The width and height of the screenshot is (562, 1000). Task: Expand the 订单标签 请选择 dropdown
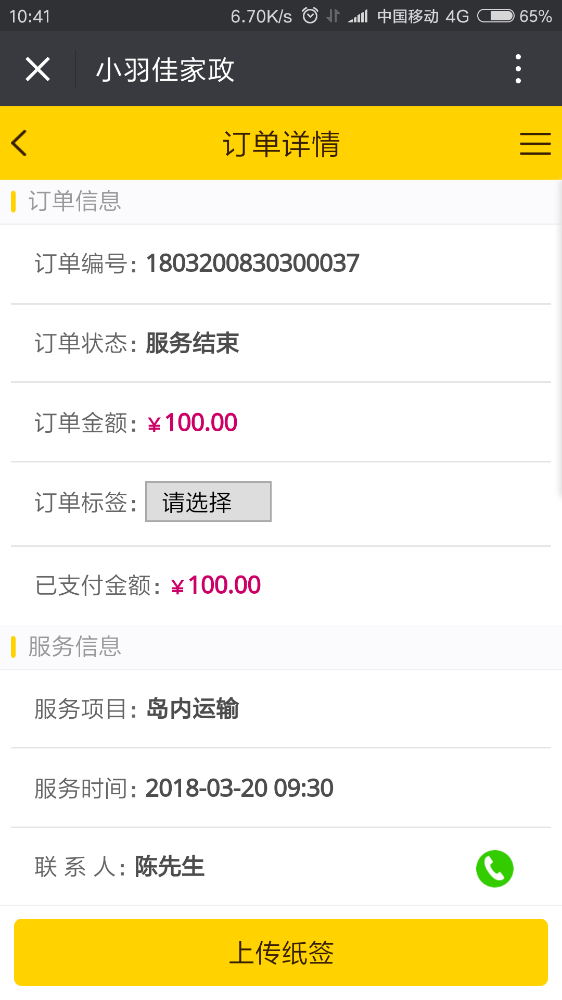209,501
